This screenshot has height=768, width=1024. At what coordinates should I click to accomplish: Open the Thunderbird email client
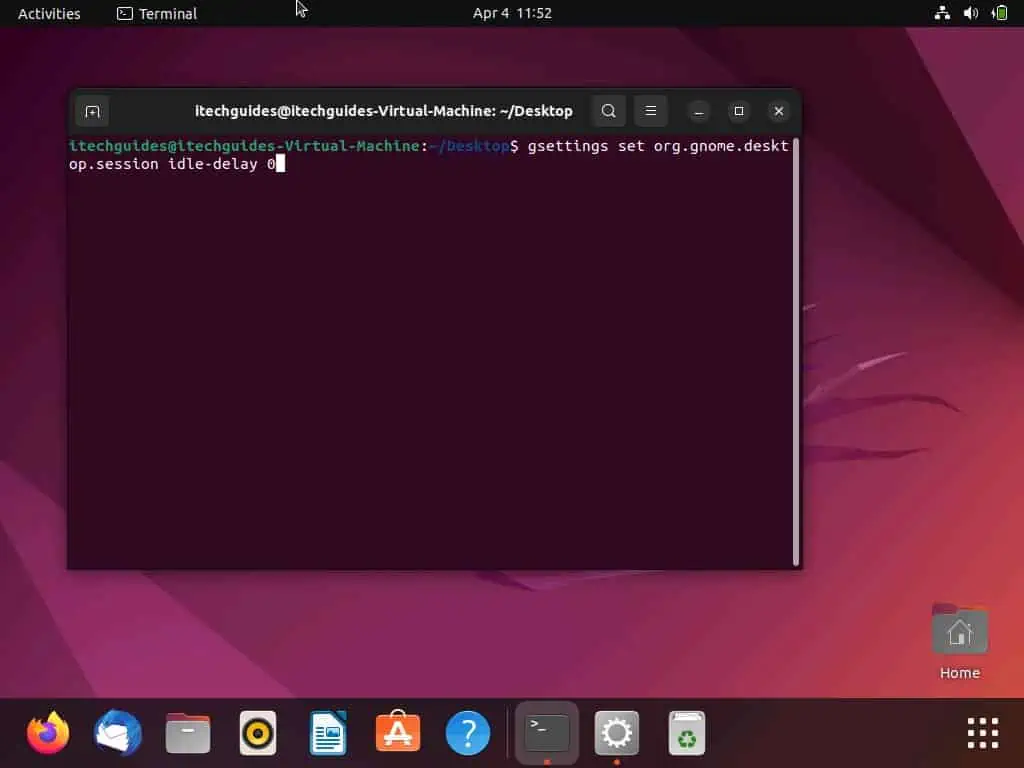coord(117,732)
